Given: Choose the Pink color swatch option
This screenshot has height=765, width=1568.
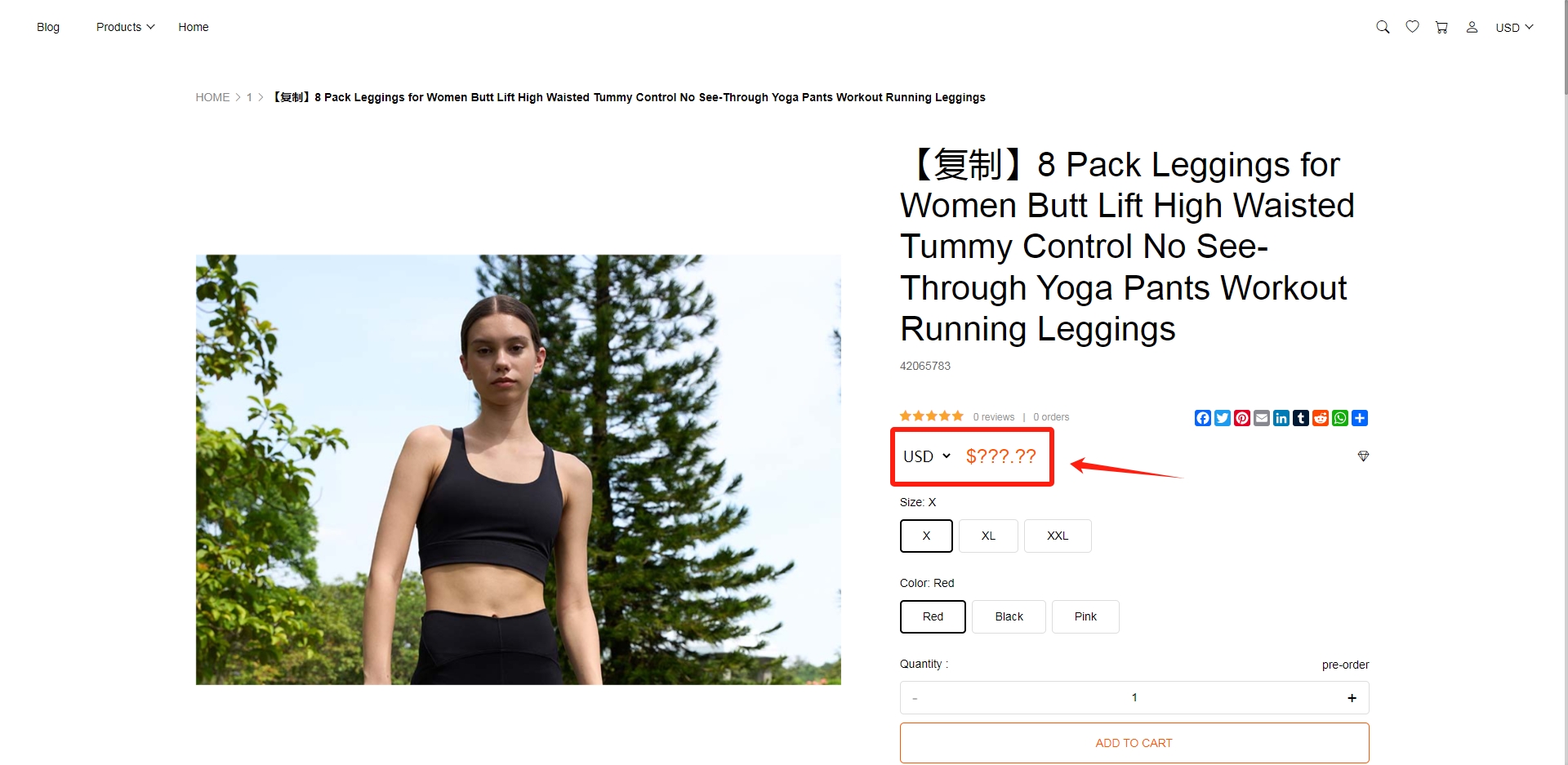Looking at the screenshot, I should pyautogui.click(x=1085, y=616).
